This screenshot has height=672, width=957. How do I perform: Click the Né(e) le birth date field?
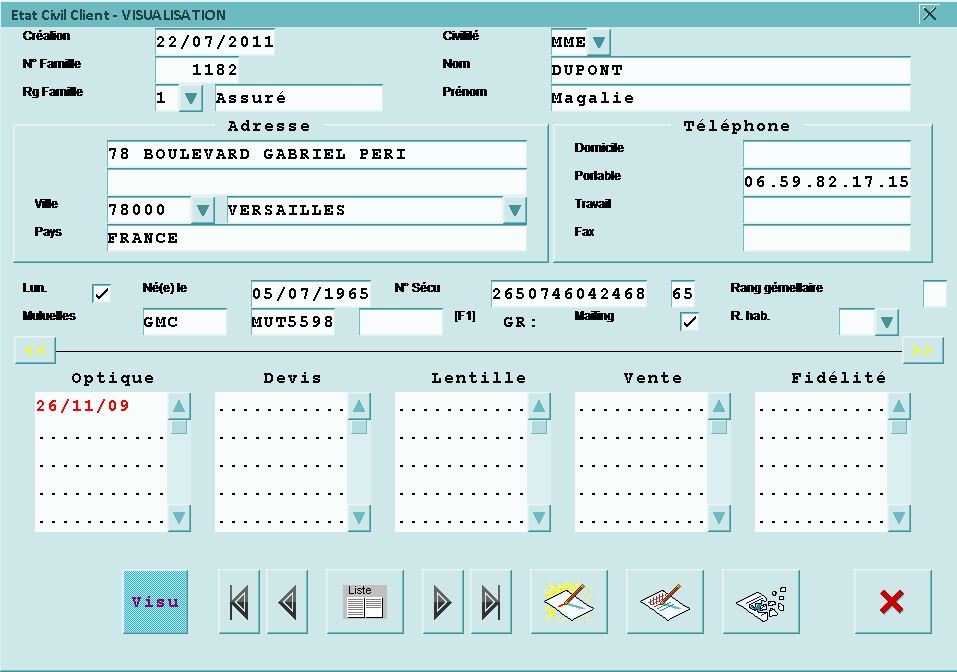pyautogui.click(x=311, y=294)
